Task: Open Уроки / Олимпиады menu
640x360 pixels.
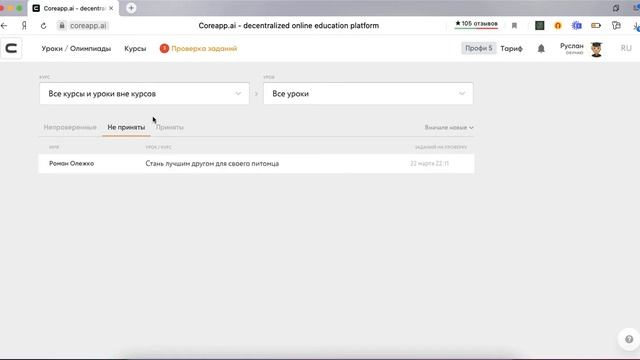Action: point(76,49)
